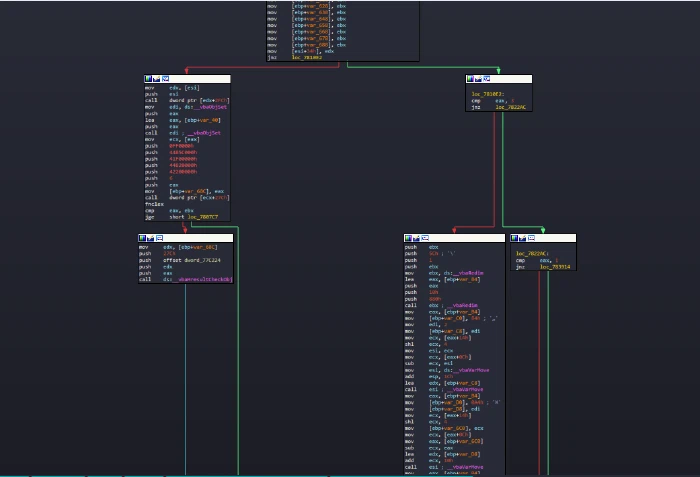Screen dimensions: 700x477
Task: Click pencil edit icon on __vbaHresultCheckObj block
Action: (151, 238)
